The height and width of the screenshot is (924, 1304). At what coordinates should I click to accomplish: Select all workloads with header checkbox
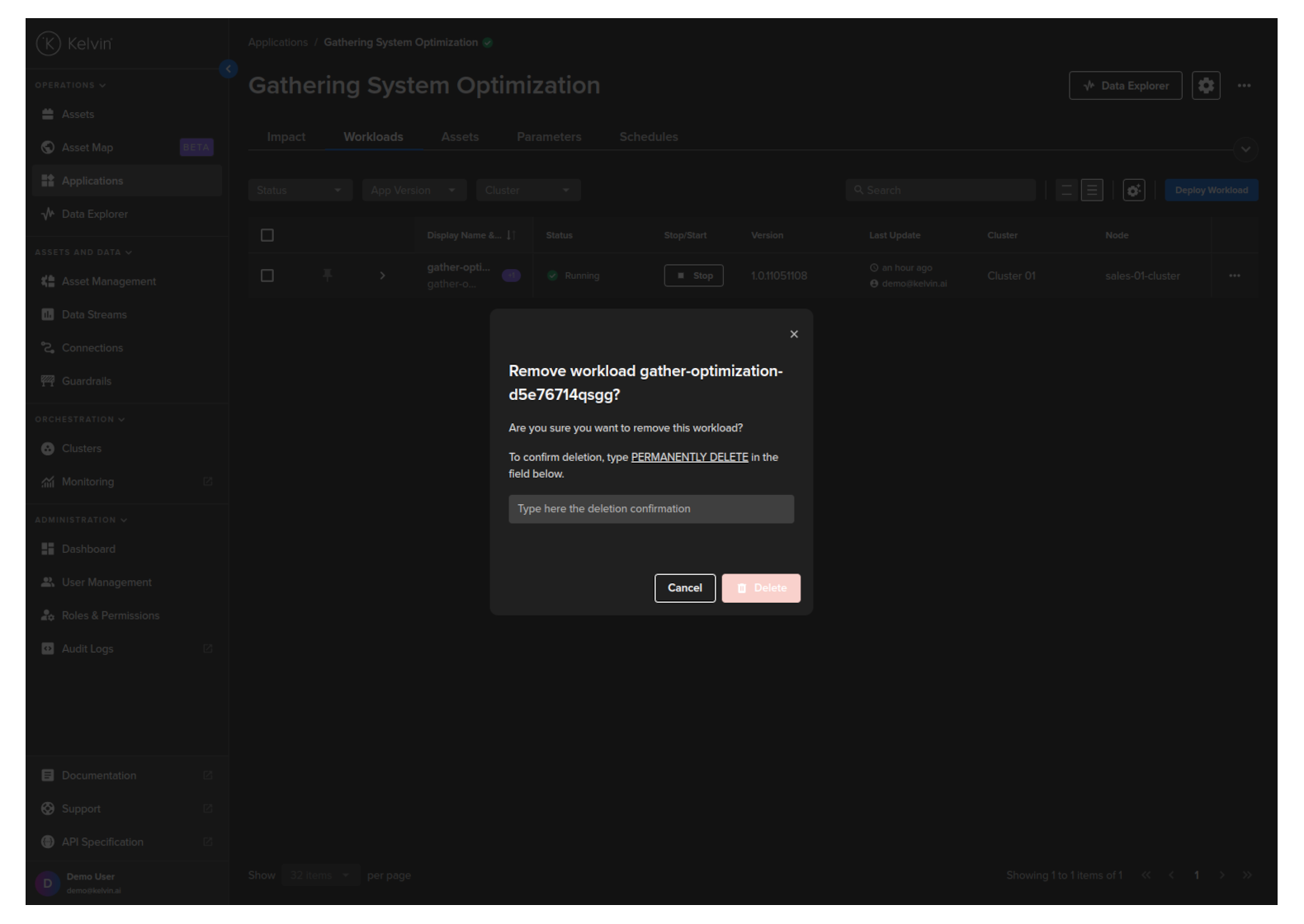pyautogui.click(x=267, y=235)
